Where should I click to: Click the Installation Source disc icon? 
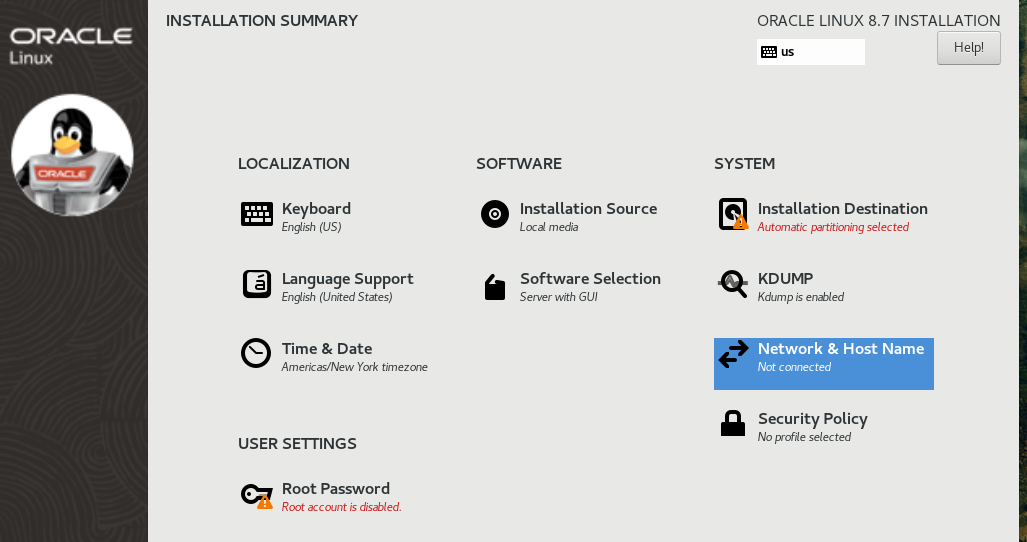(495, 214)
